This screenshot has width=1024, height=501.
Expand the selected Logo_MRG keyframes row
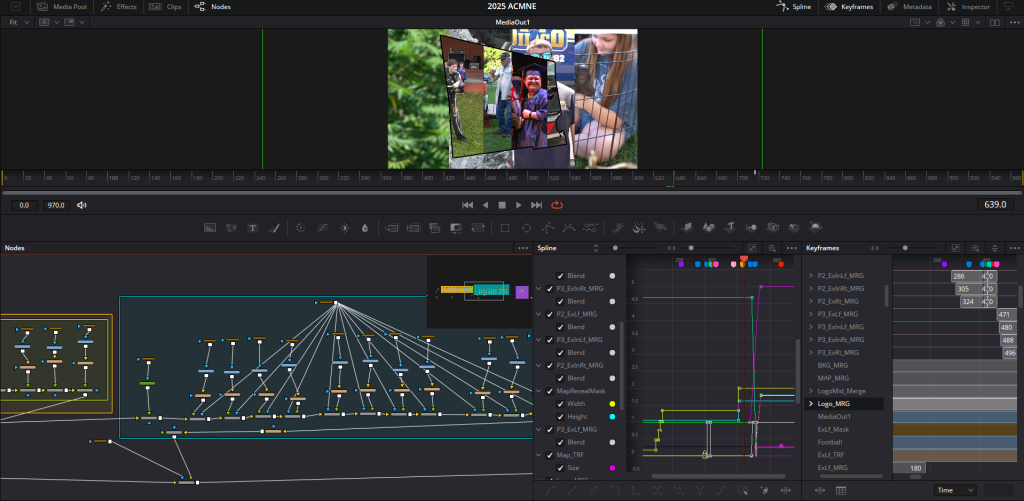coord(811,404)
